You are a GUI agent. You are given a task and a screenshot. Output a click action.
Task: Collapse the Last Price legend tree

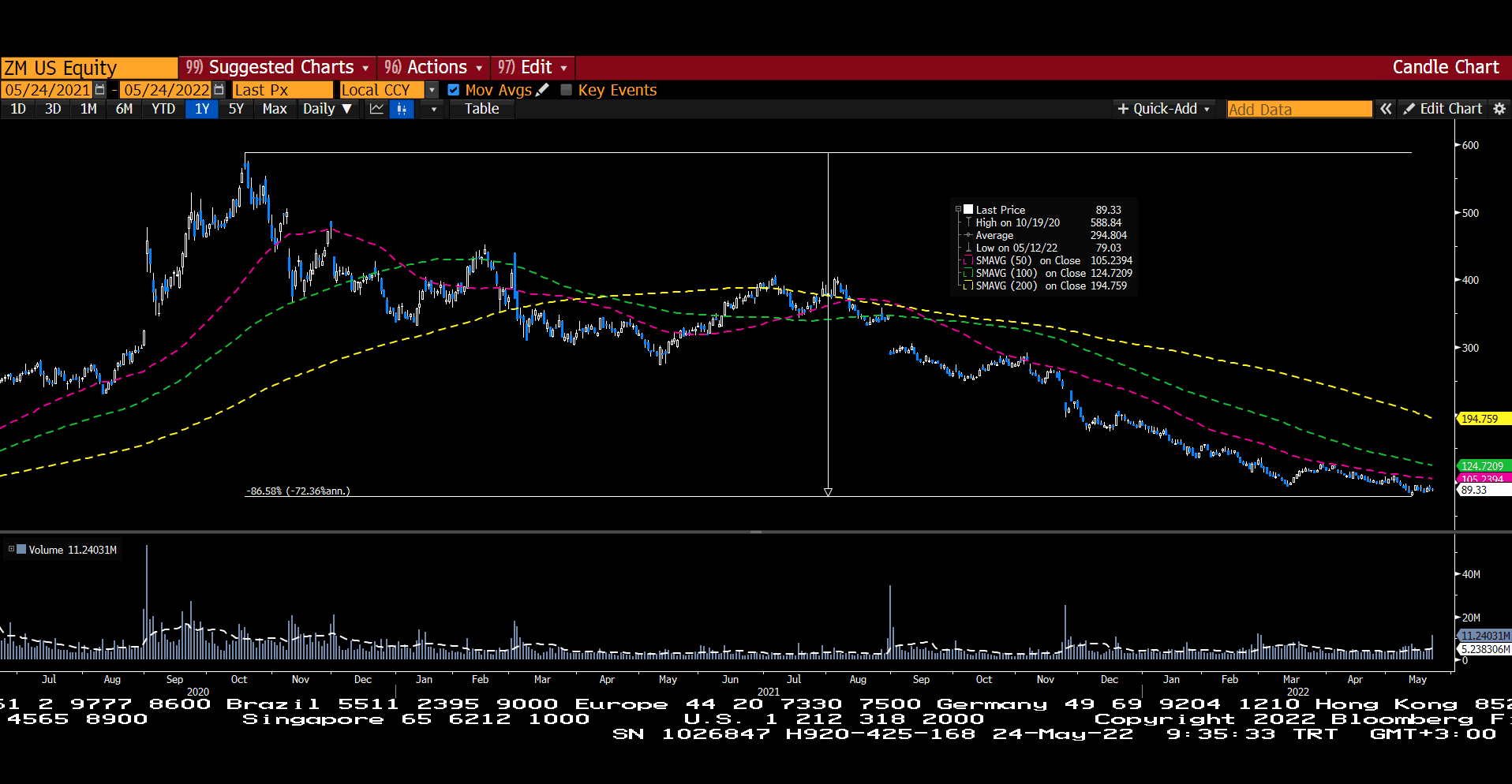tap(959, 210)
